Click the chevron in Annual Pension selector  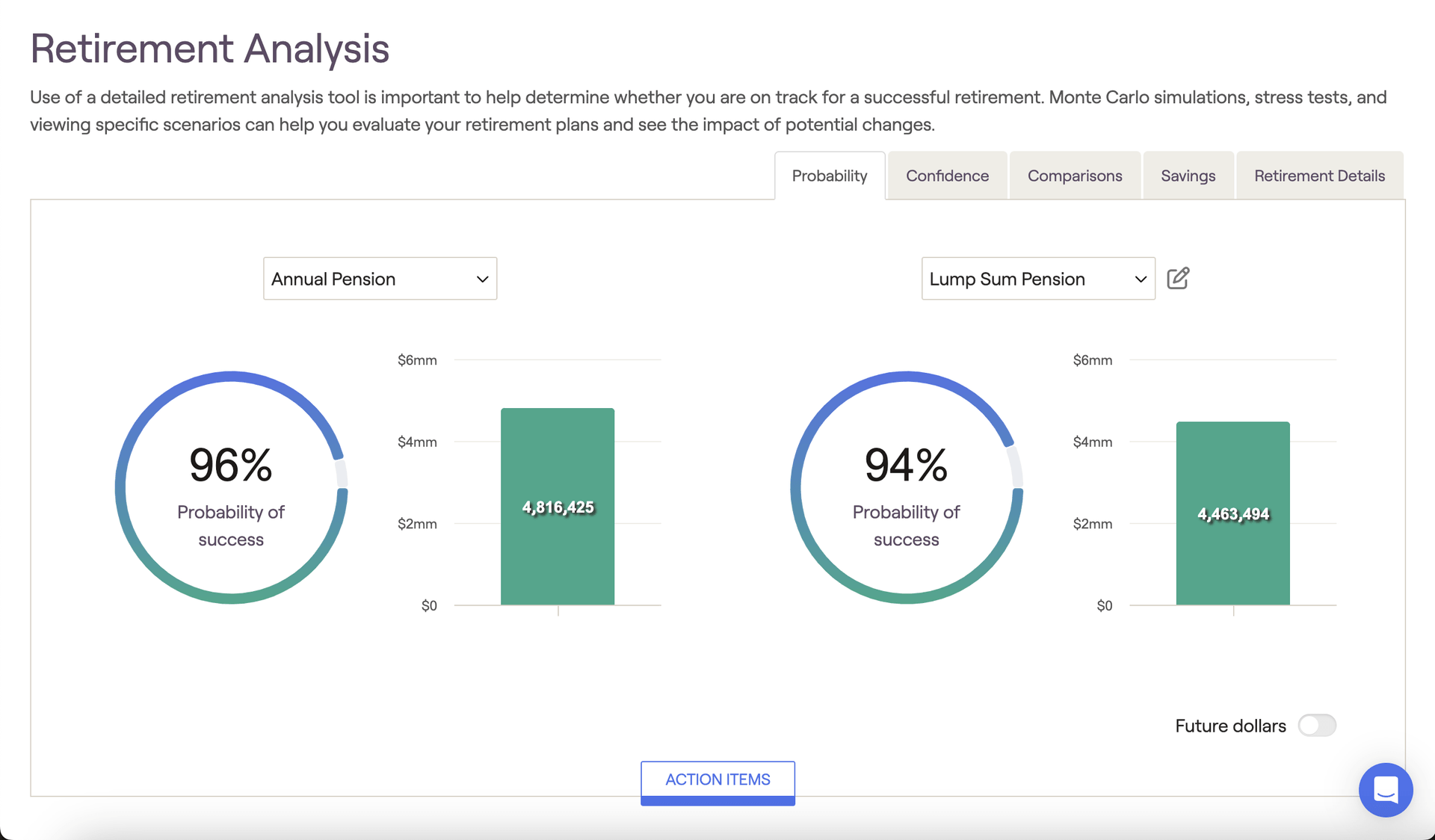pyautogui.click(x=482, y=280)
